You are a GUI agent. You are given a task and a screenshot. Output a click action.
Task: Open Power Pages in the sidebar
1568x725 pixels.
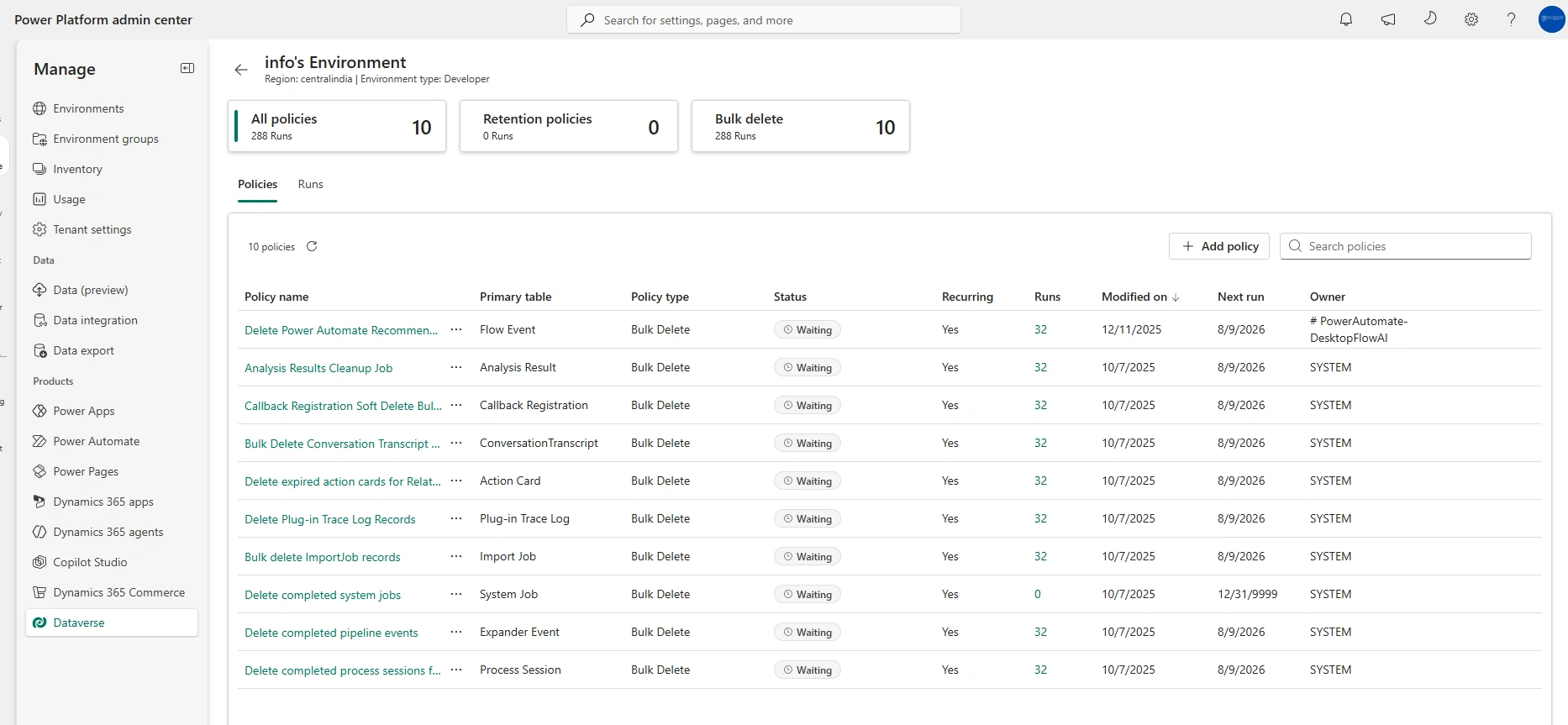coord(112,471)
